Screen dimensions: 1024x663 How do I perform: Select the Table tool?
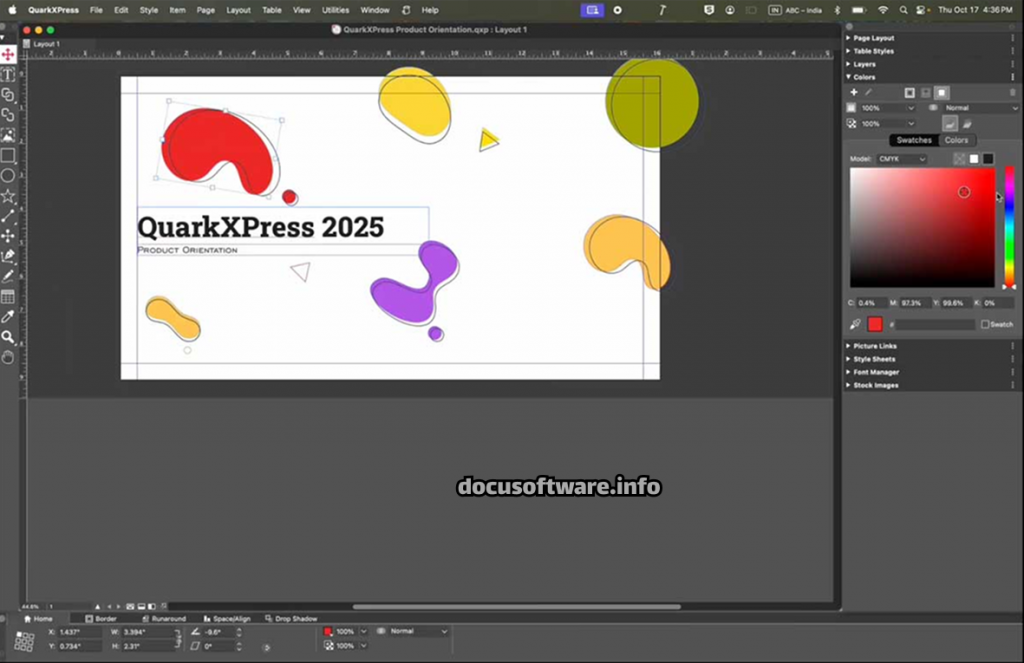point(8,297)
